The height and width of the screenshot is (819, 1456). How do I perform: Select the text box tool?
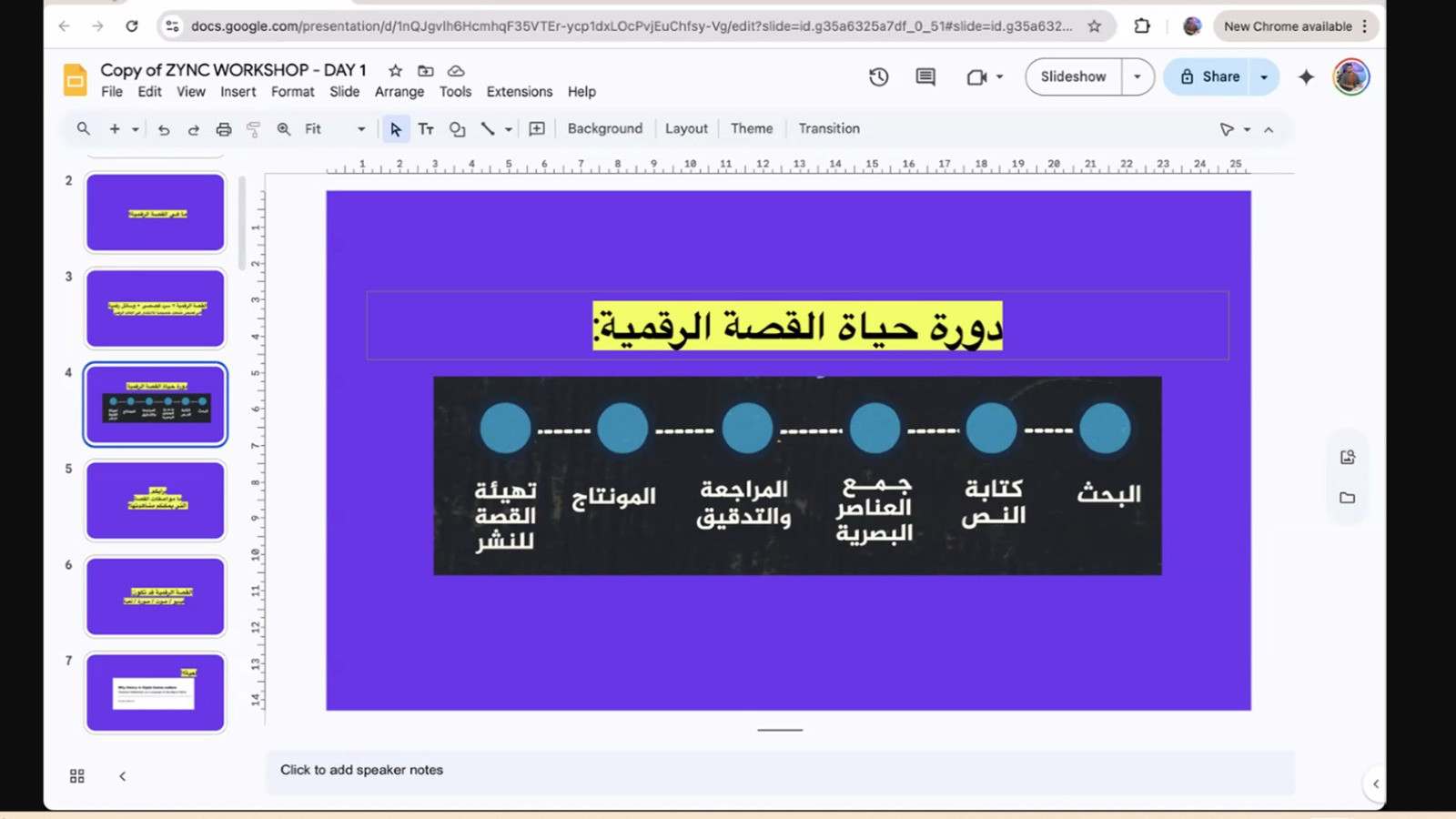[x=426, y=129]
